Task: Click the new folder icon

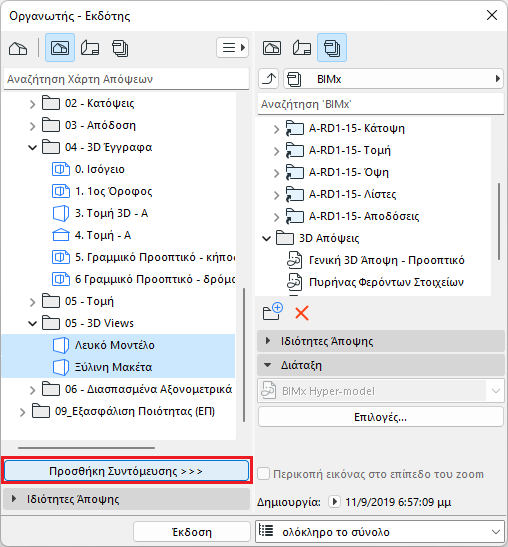Action: click(x=272, y=312)
